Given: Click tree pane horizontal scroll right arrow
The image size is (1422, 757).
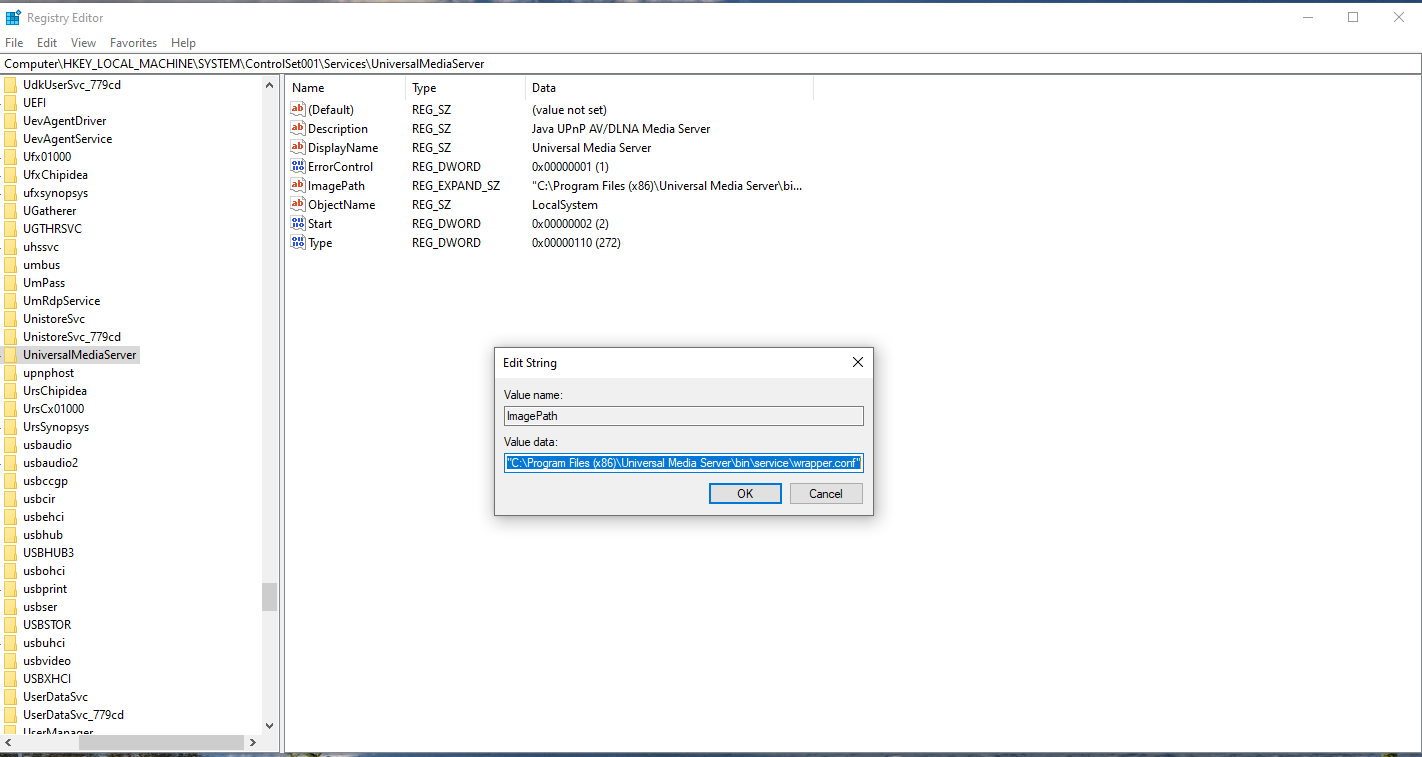Looking at the screenshot, I should coord(252,743).
